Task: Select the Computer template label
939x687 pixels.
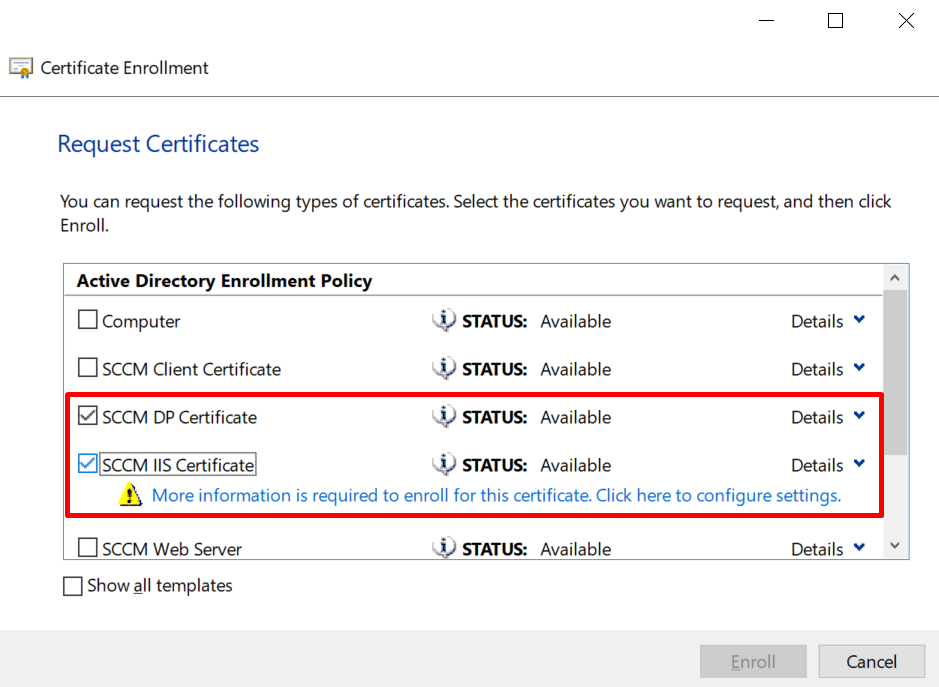Action: pyautogui.click(x=141, y=322)
